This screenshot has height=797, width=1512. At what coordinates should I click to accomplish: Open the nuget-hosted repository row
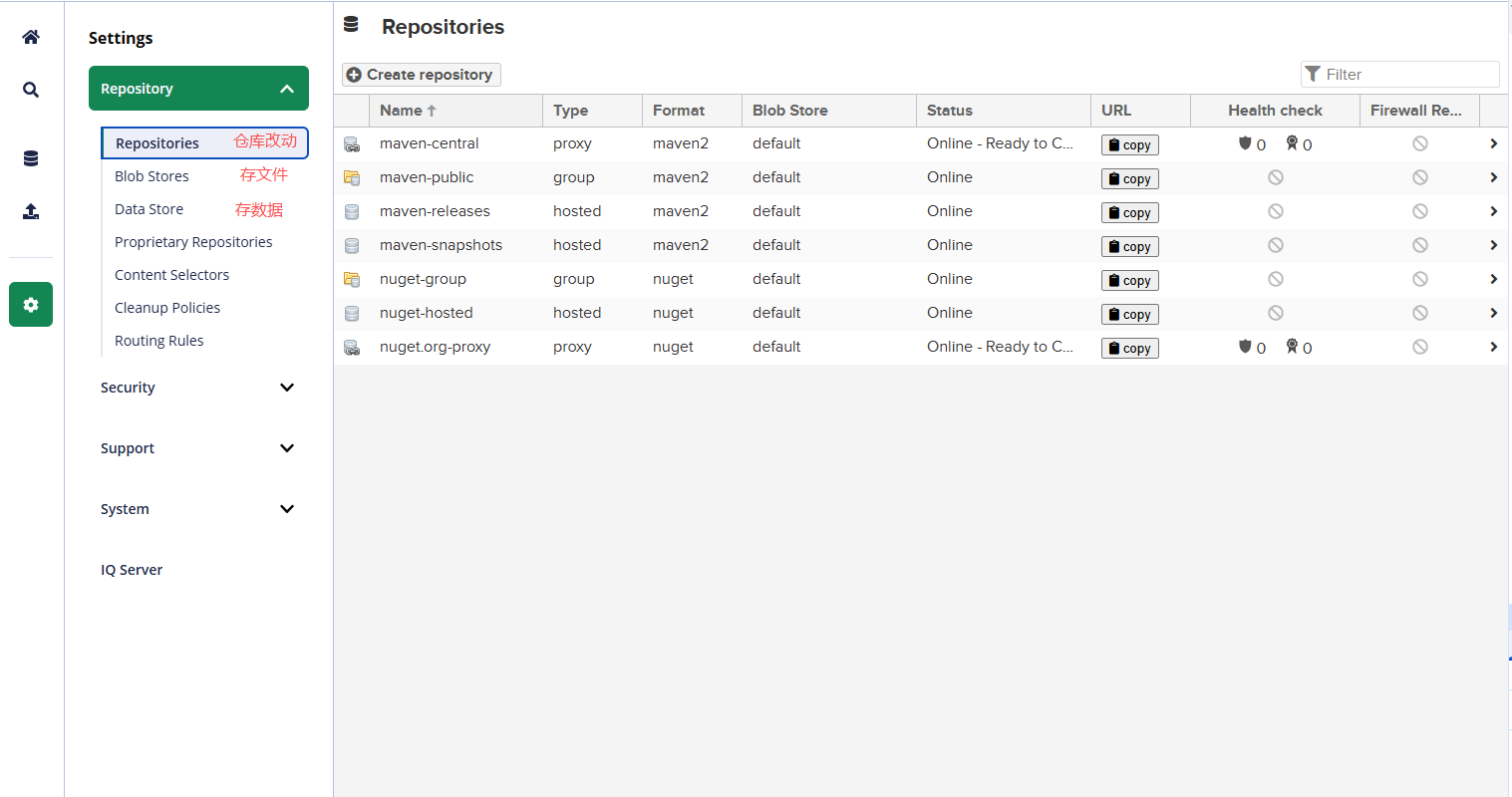(921, 313)
